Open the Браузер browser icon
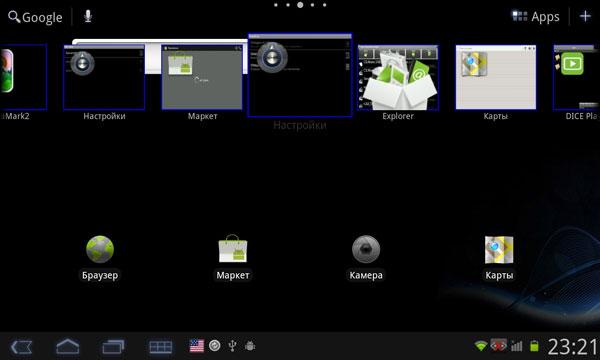The height and width of the screenshot is (360, 600). click(100, 258)
